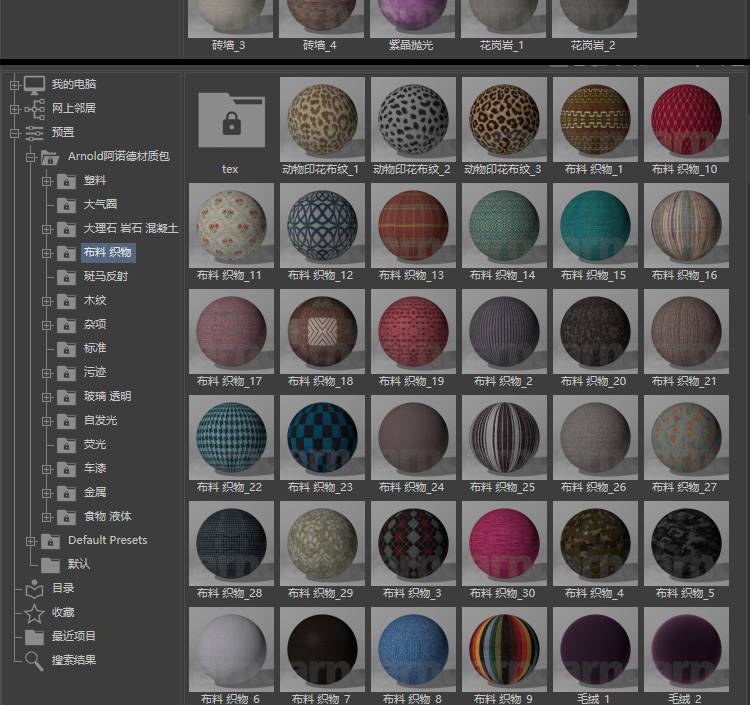Select the 动物印花布纹_2 grey spotted material
This screenshot has height=705, width=750.
[x=413, y=120]
